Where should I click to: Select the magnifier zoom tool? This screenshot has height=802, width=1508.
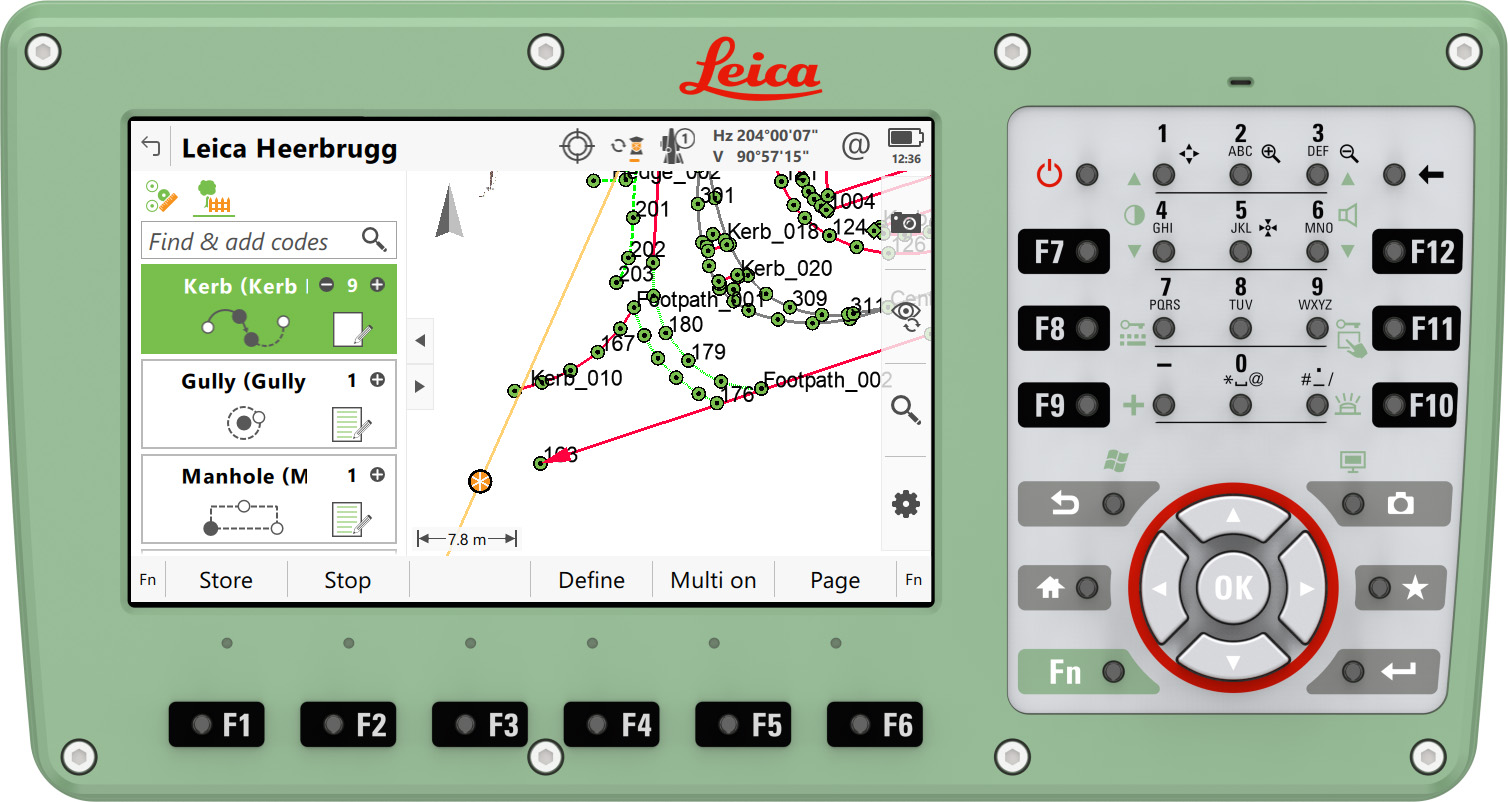[x=905, y=410]
